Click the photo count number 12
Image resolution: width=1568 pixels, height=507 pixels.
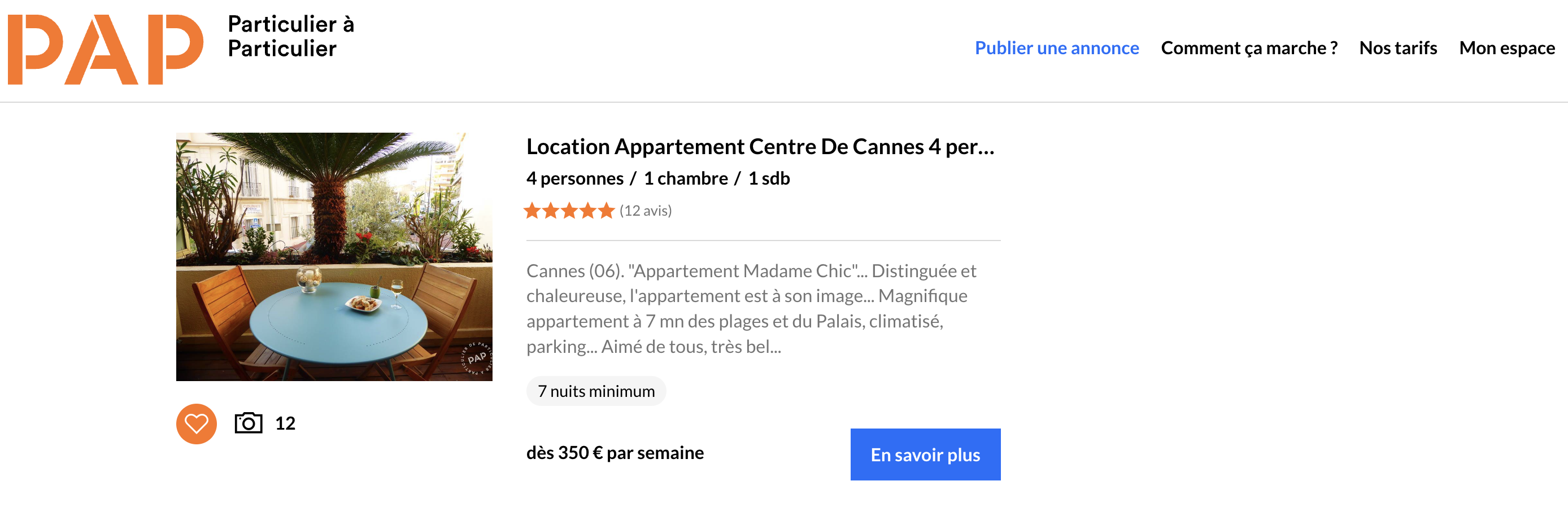click(285, 423)
